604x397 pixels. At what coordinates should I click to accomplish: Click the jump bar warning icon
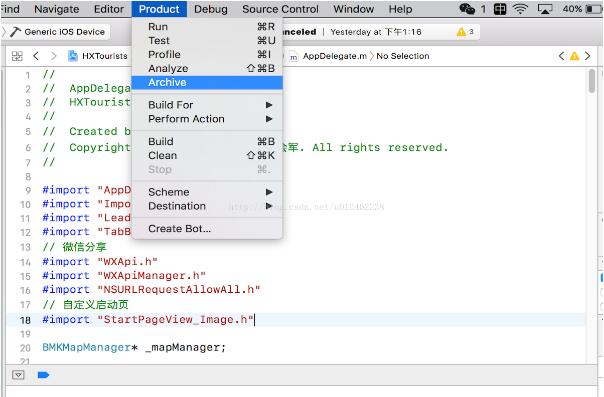click(x=574, y=56)
